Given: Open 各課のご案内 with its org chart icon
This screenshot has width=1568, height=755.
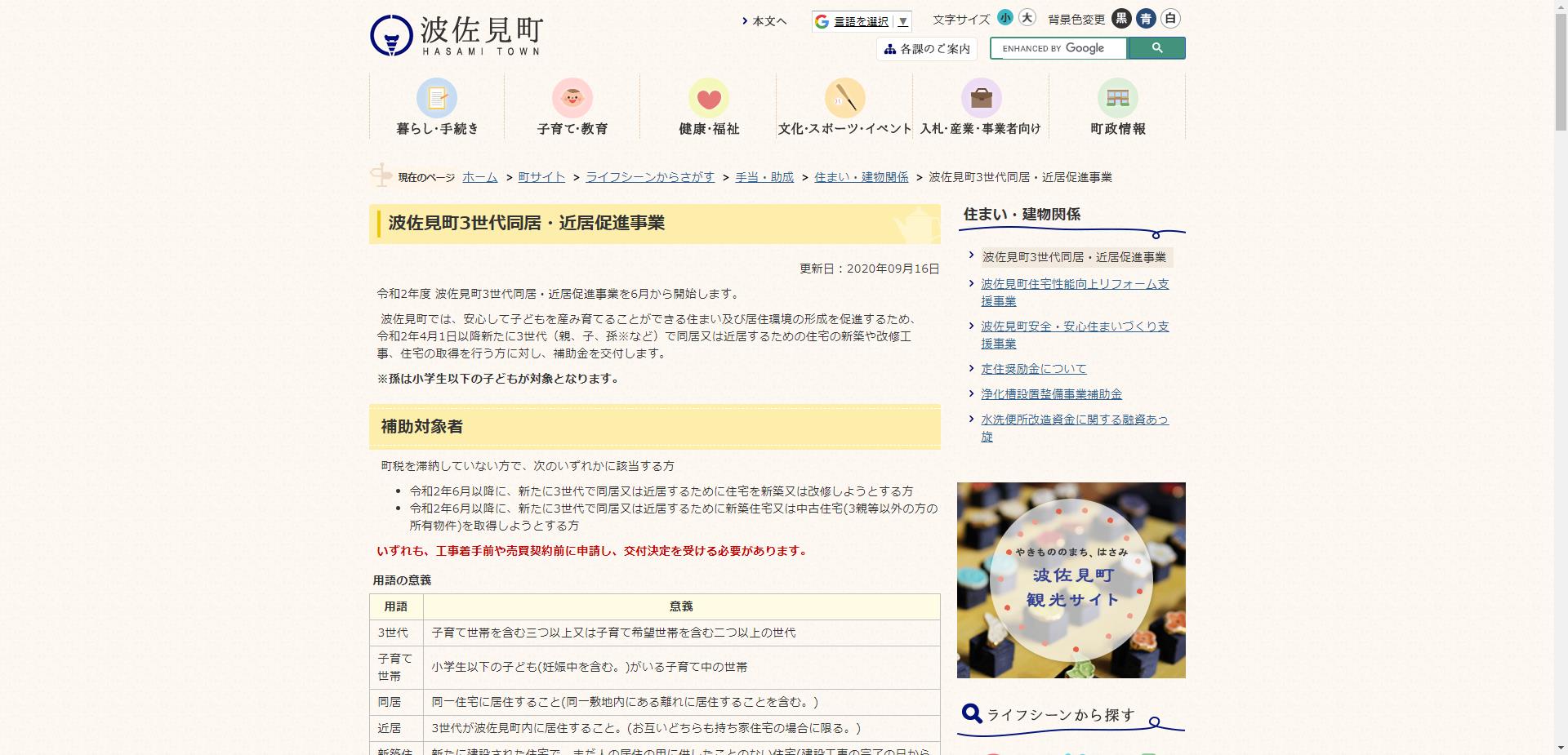Looking at the screenshot, I should [889, 49].
